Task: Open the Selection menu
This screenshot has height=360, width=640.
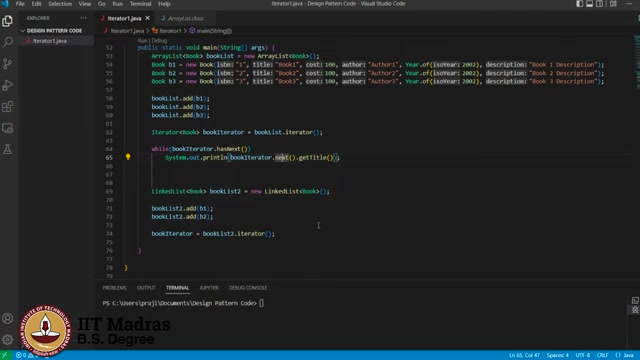Action: (x=60, y=4)
